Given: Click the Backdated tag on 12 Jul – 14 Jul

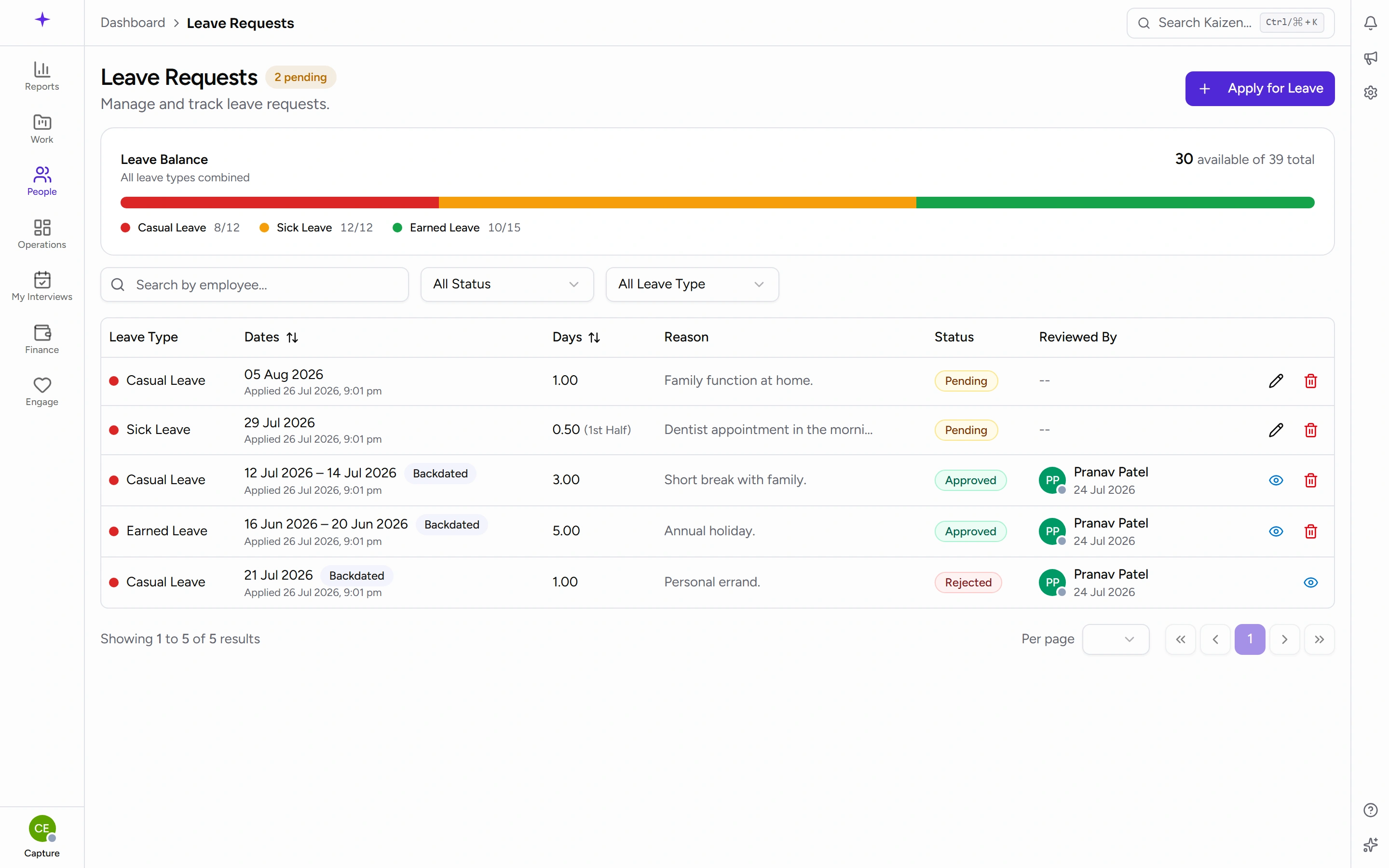Looking at the screenshot, I should point(440,474).
